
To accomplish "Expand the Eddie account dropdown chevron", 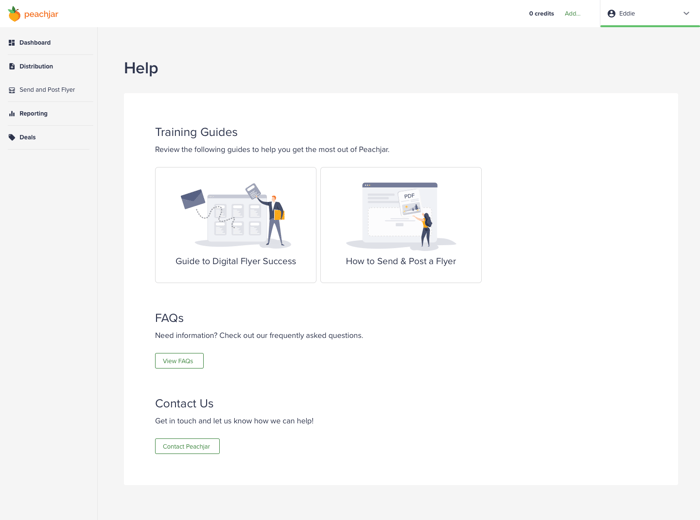I will pyautogui.click(x=686, y=13).
